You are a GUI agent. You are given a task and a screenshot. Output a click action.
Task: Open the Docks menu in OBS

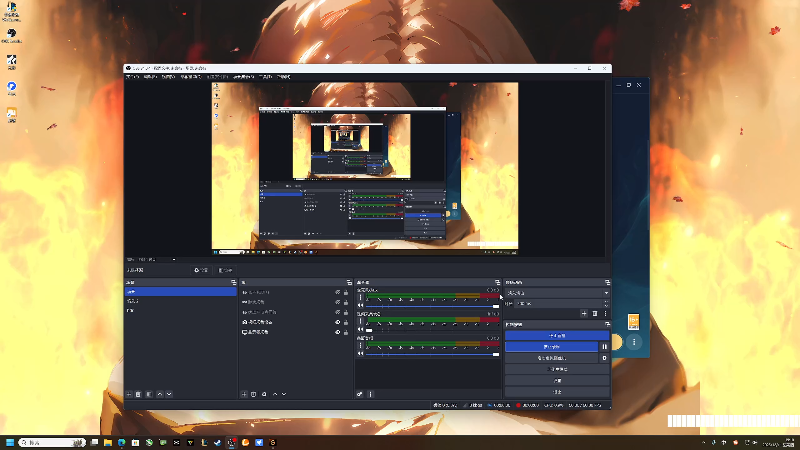click(x=190, y=77)
